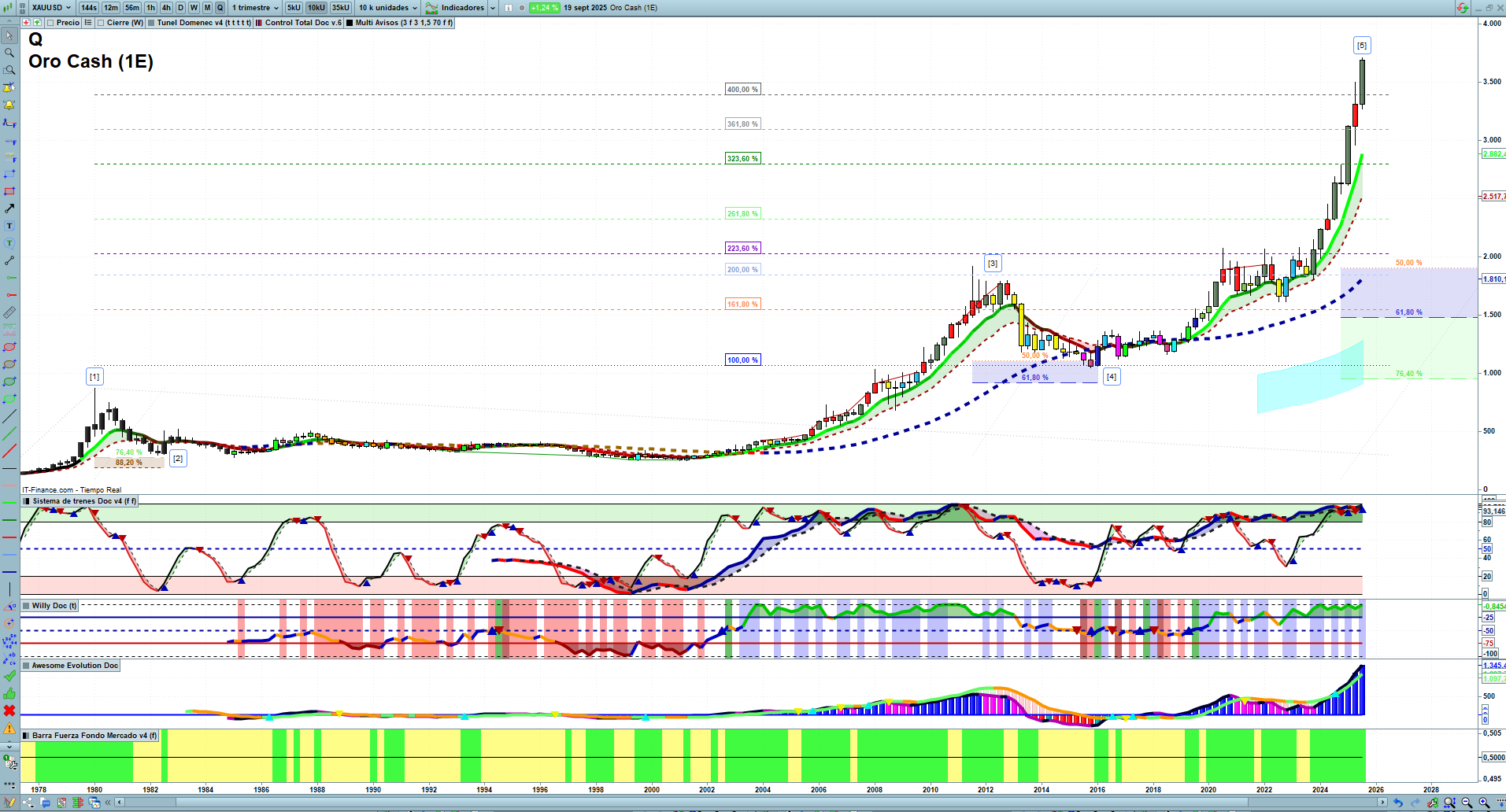1506x812 pixels.
Task: Switch to the 4h timeframe
Action: 166,8
